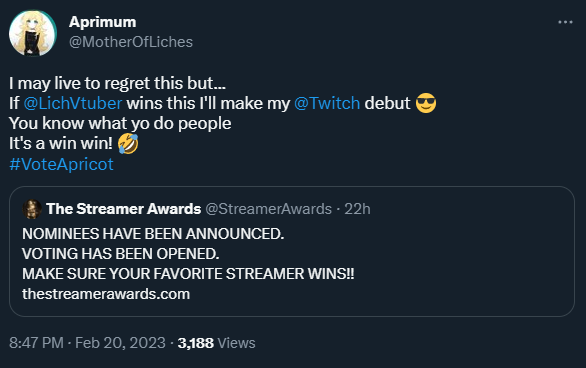Viewport: 586px width, 368px height.
Task: Open the #VoteApricot hashtag
Action: point(61,164)
